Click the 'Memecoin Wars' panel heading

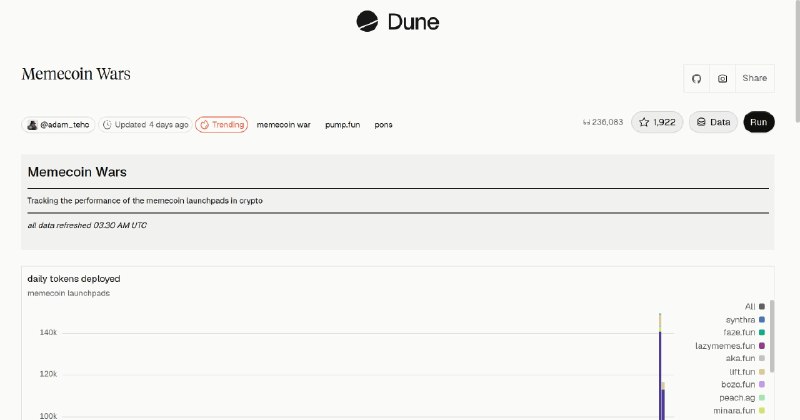coord(77,172)
